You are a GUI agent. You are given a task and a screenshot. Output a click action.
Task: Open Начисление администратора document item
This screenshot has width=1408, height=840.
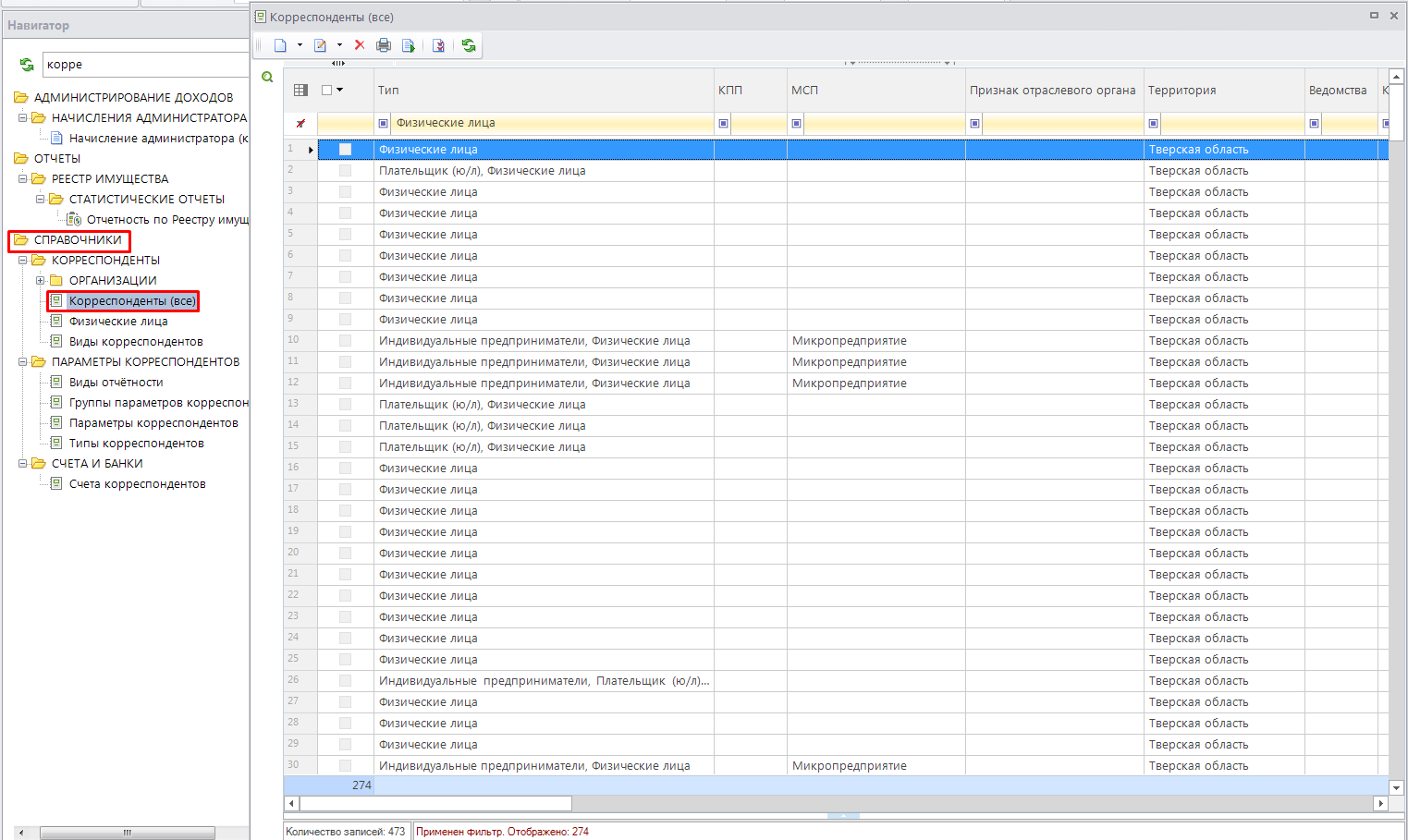point(150,139)
